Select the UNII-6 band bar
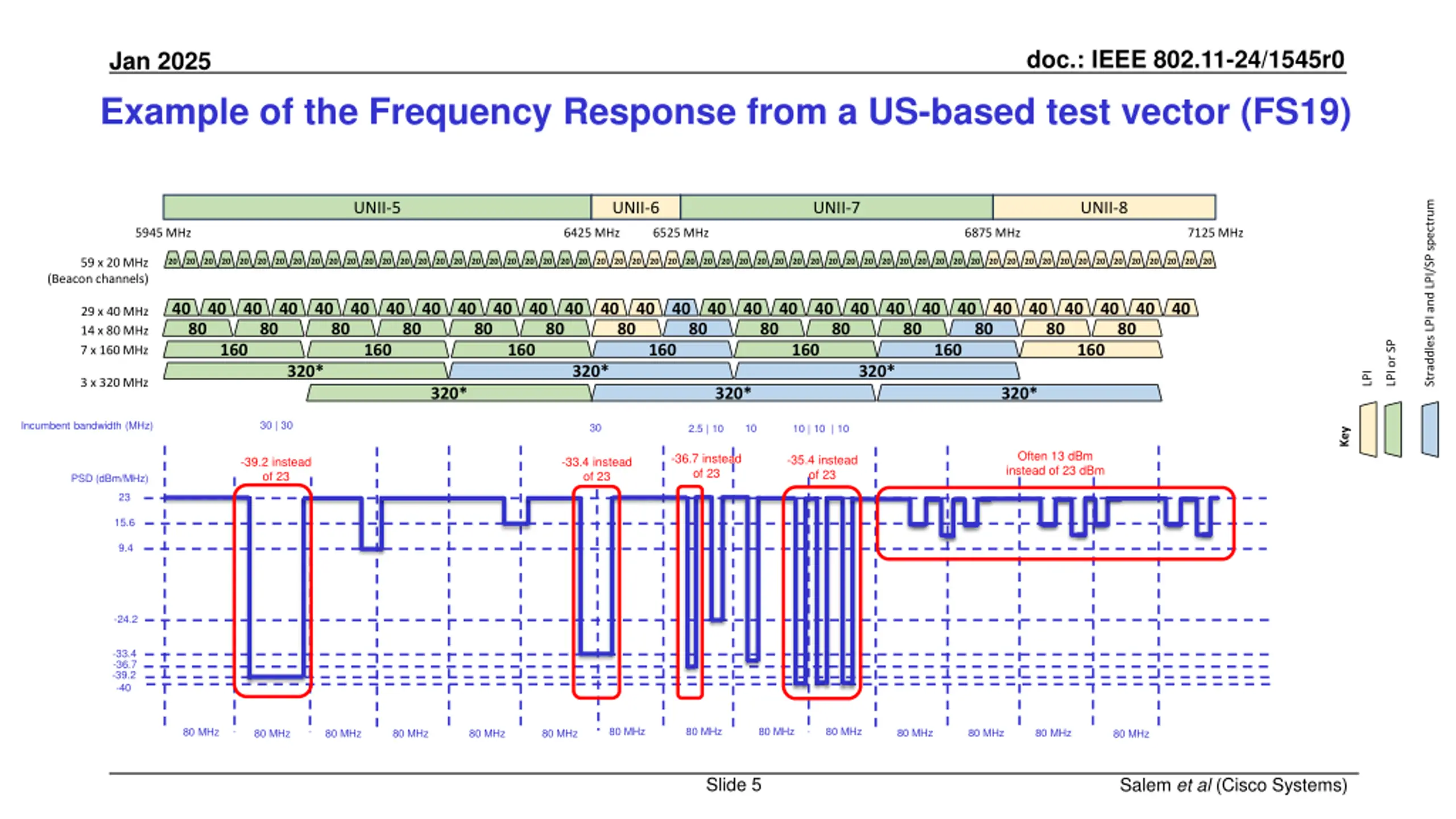The height and width of the screenshot is (819, 1456). [x=635, y=208]
